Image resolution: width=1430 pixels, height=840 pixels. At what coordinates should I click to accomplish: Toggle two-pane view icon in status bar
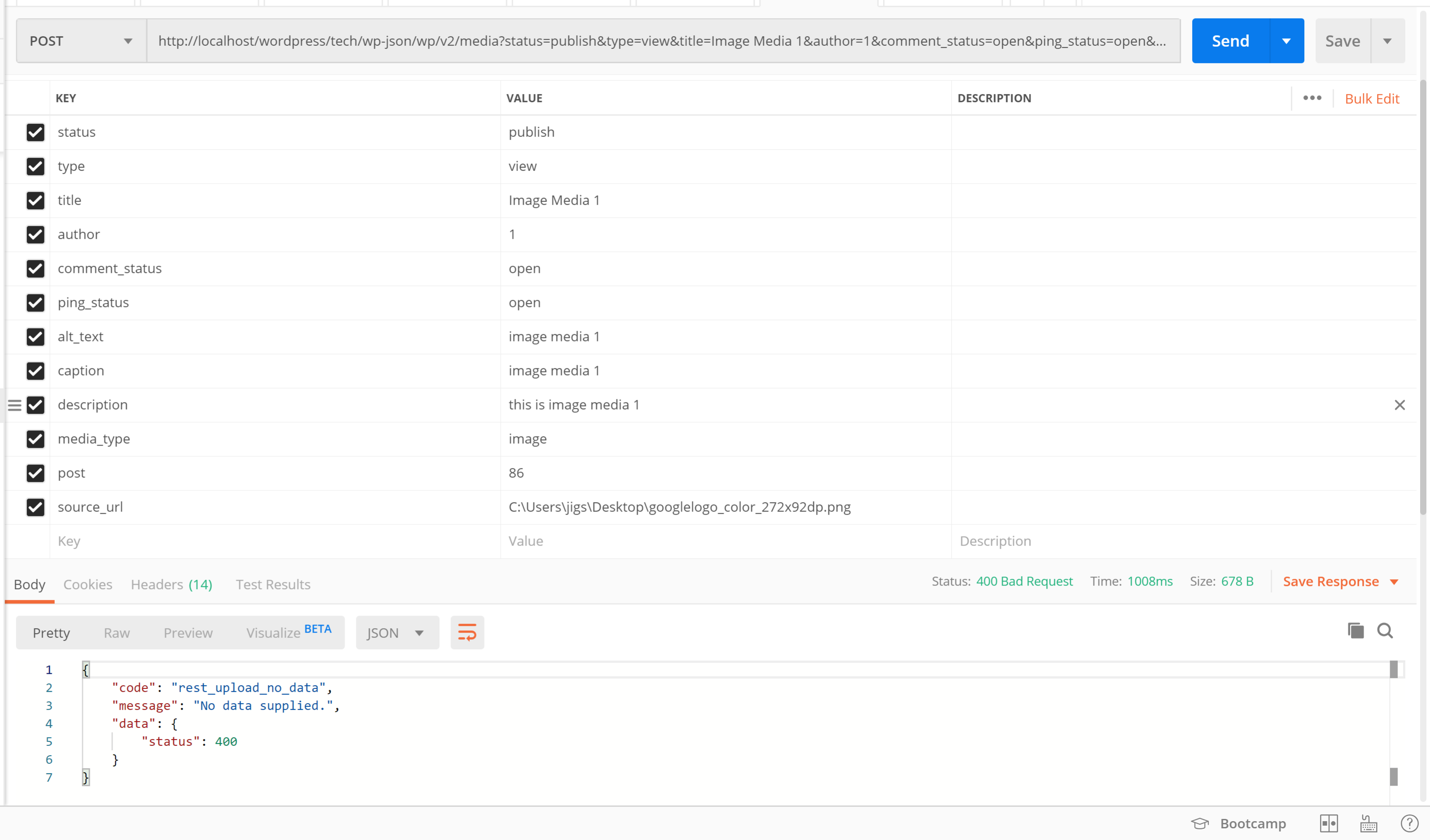point(1329,823)
